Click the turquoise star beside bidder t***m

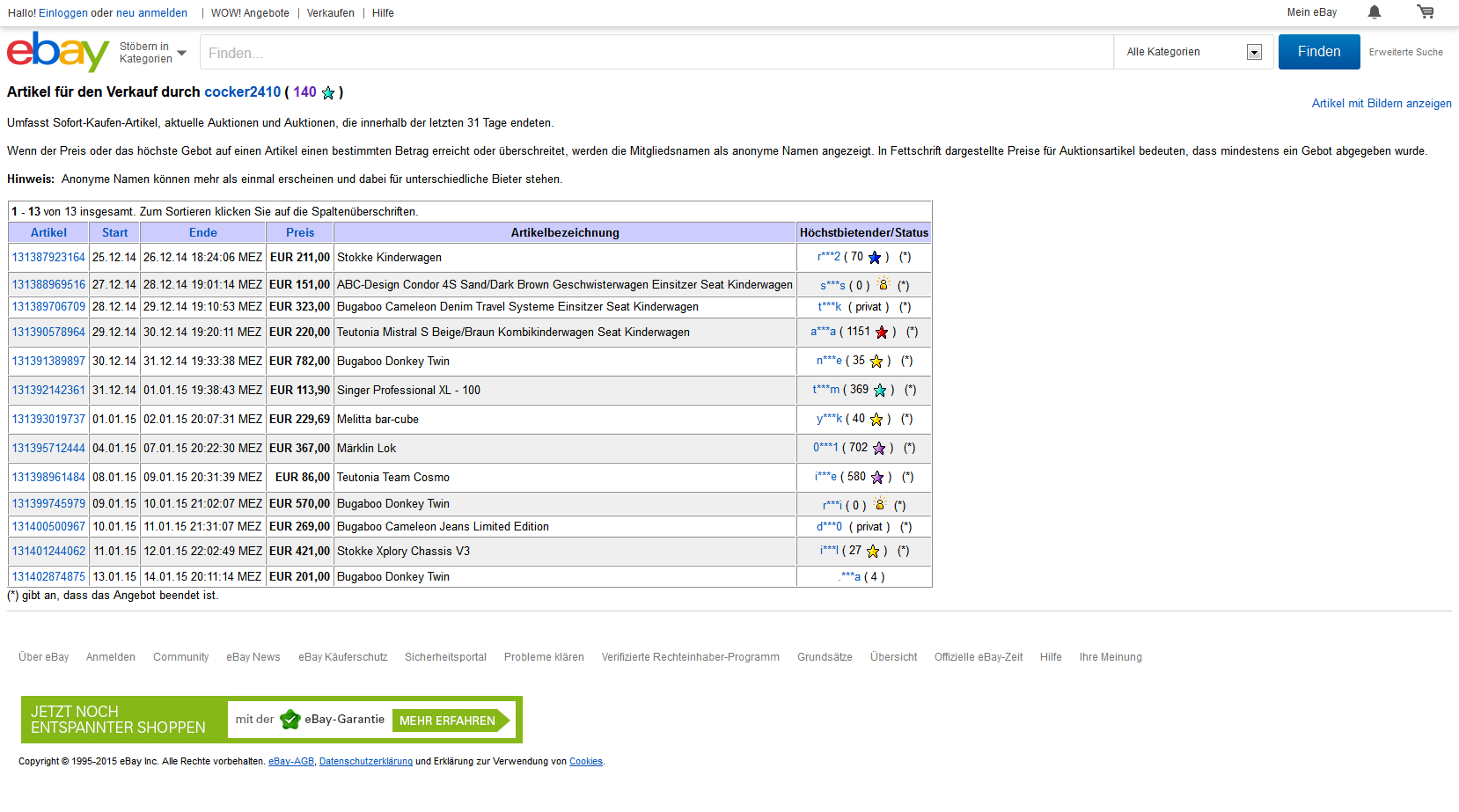click(880, 390)
